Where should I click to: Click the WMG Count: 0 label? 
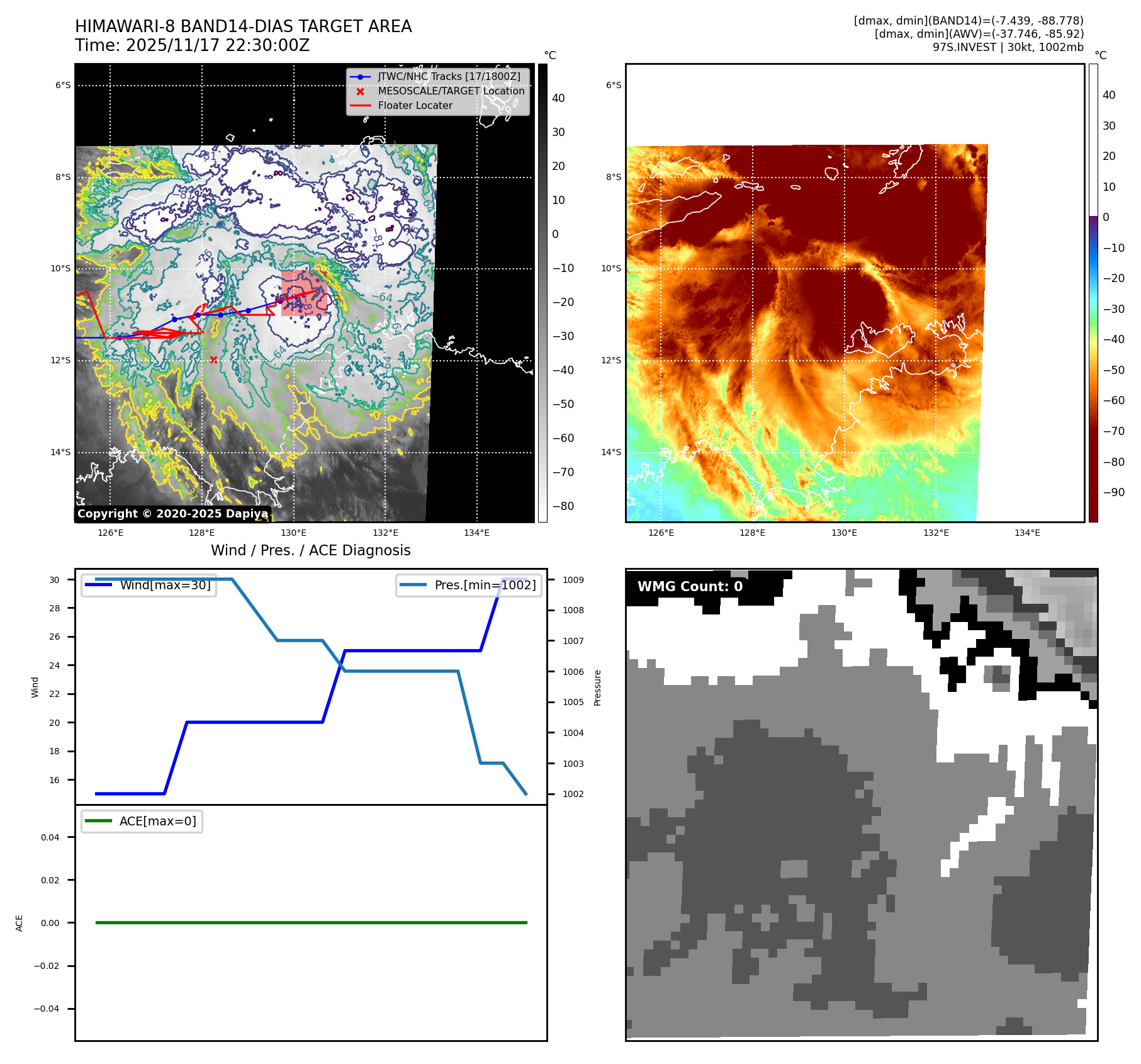point(690,587)
